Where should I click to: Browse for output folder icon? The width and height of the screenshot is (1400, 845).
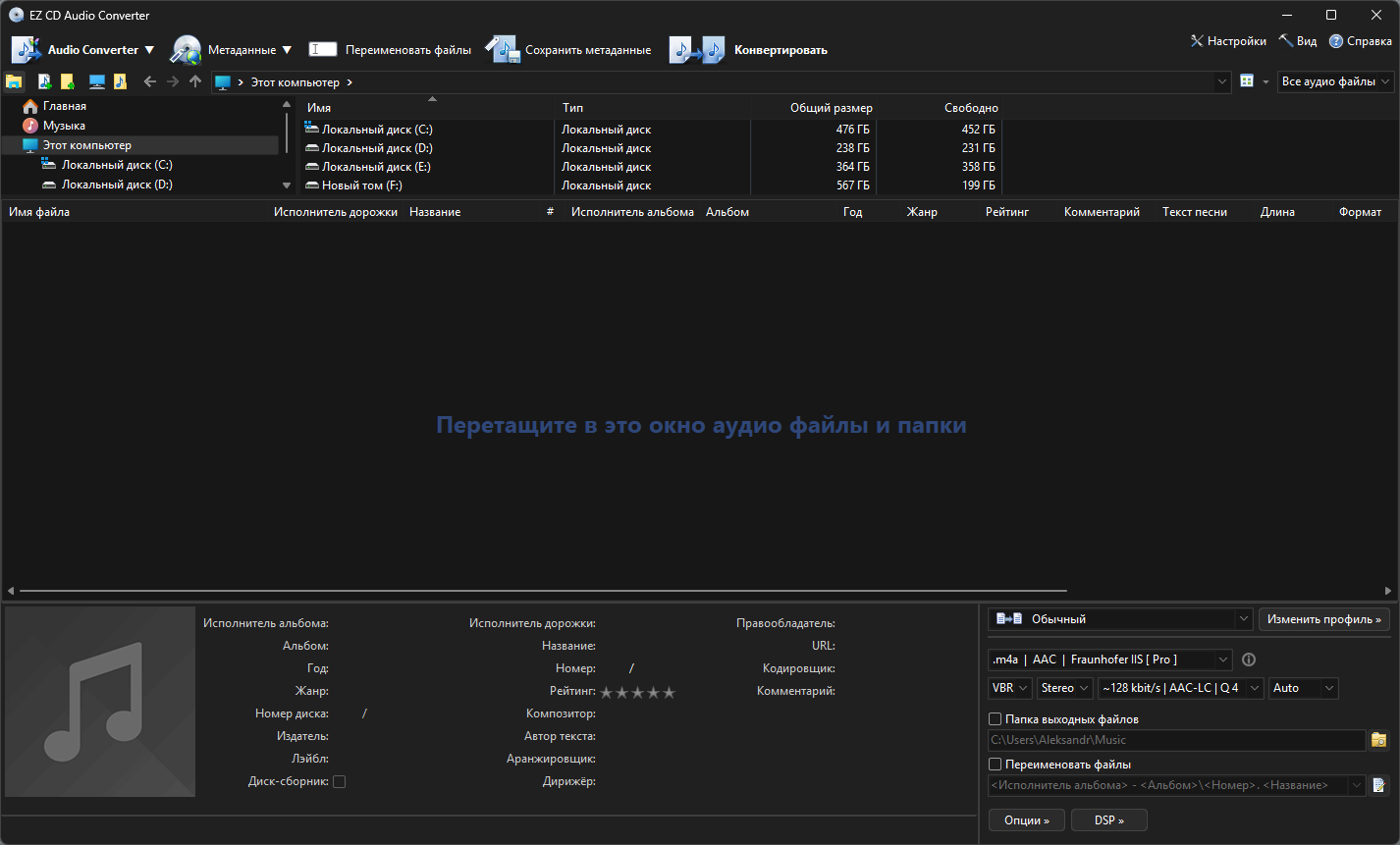pyautogui.click(x=1379, y=740)
